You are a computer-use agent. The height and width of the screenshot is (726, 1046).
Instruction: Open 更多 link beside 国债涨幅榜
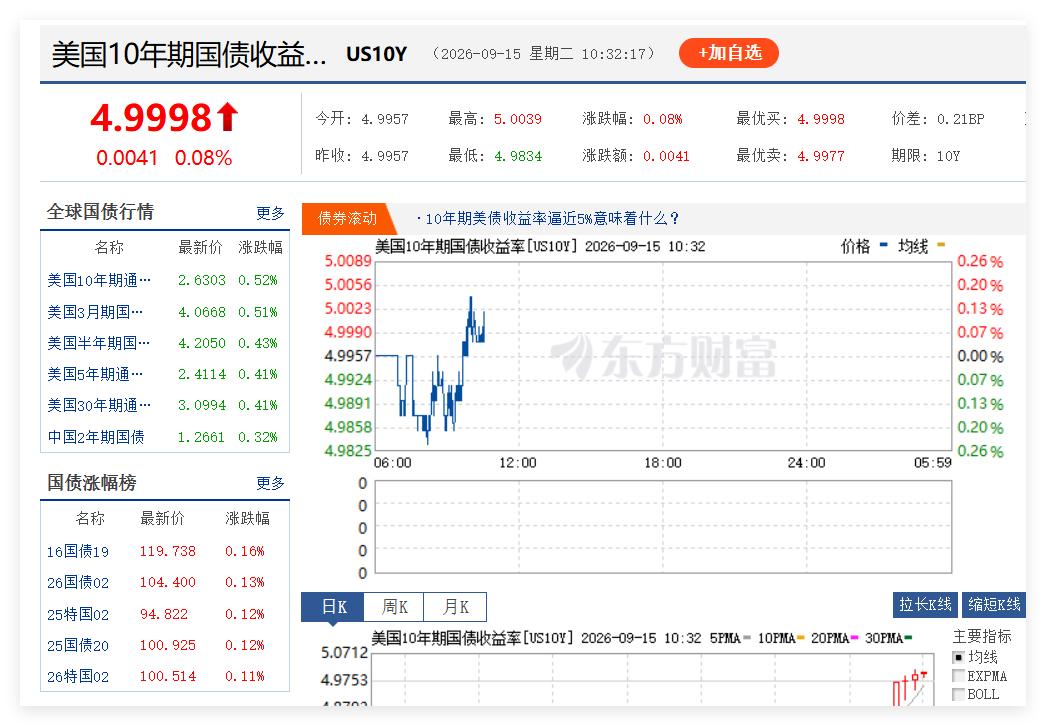tap(270, 482)
